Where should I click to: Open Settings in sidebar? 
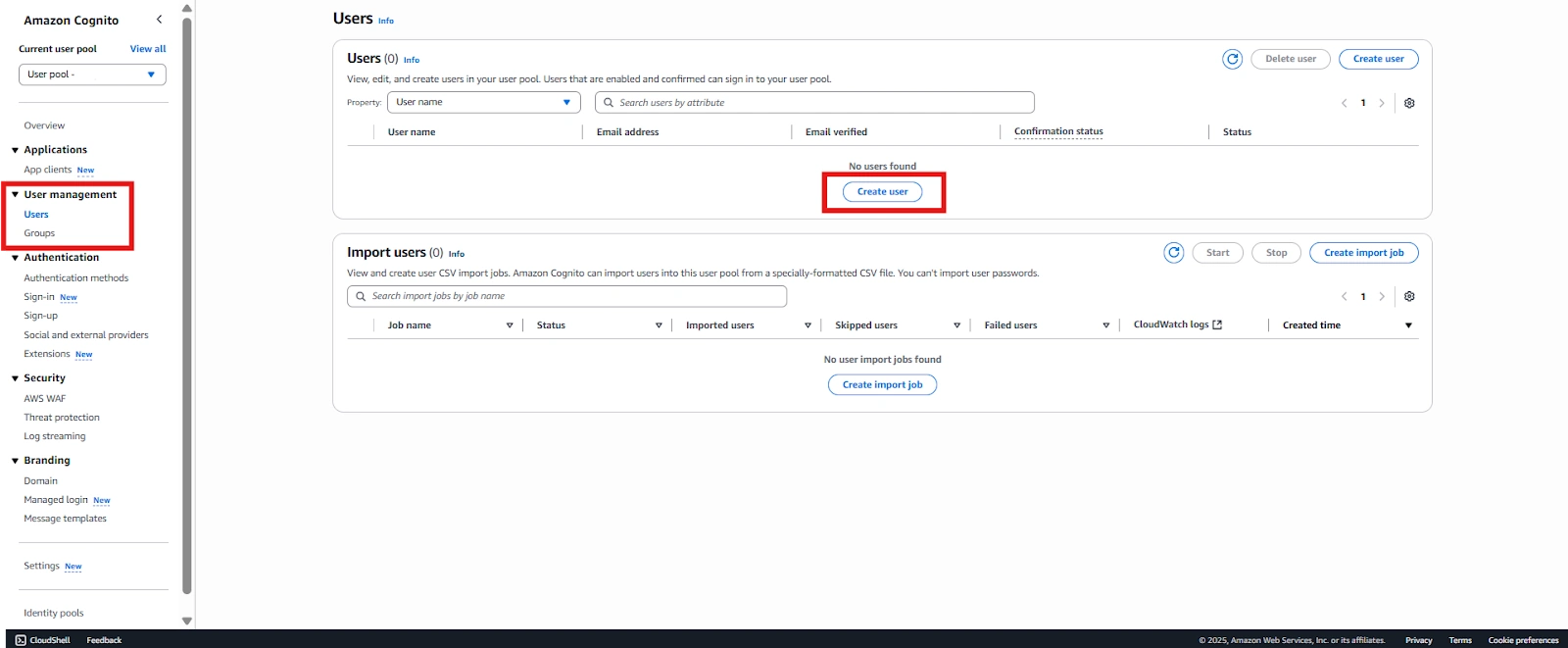coord(42,566)
